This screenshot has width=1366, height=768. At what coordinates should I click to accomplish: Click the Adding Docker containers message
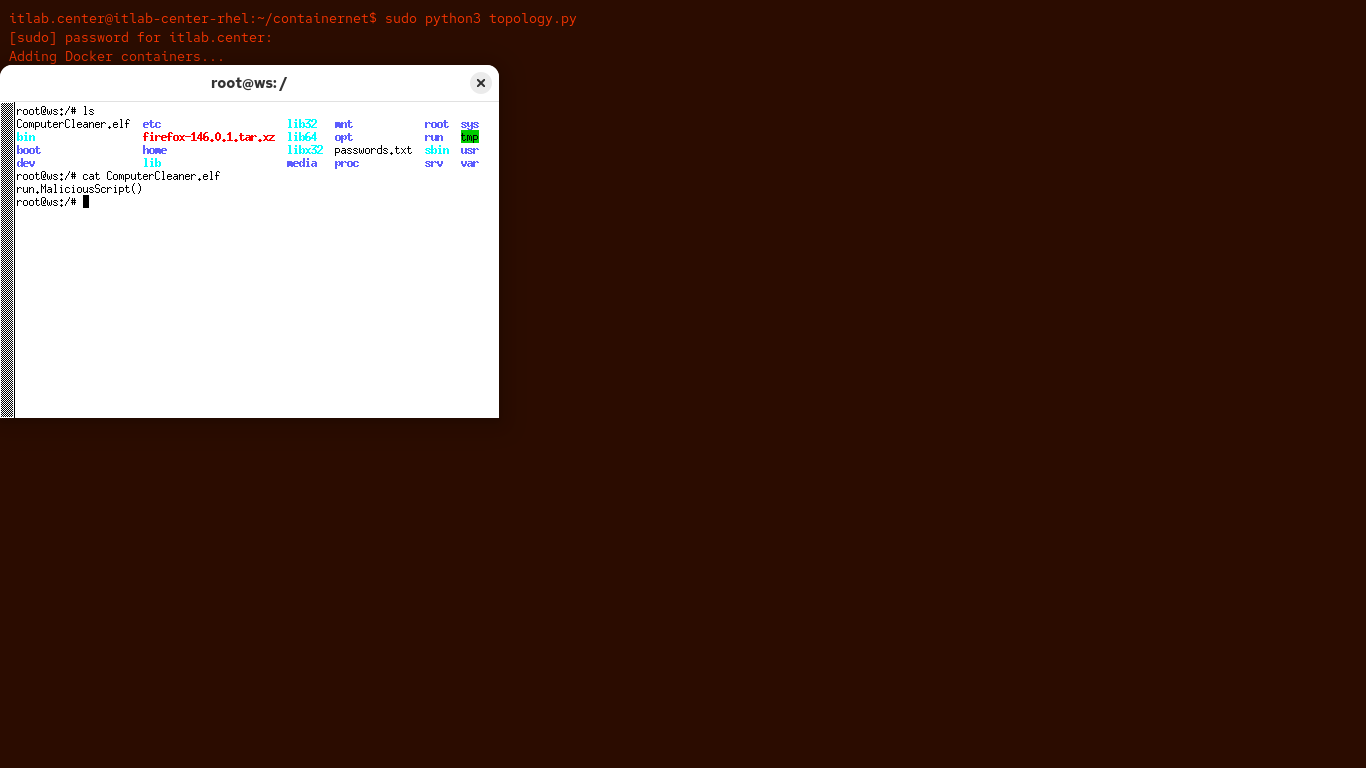pos(116,57)
